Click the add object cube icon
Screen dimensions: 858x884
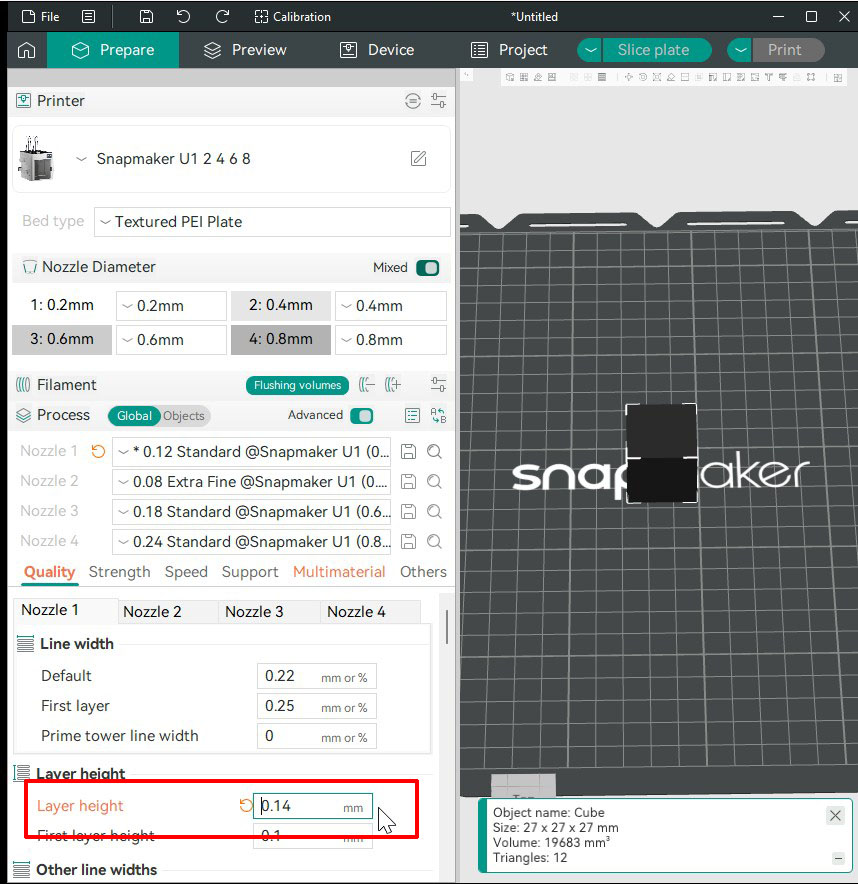tap(510, 77)
